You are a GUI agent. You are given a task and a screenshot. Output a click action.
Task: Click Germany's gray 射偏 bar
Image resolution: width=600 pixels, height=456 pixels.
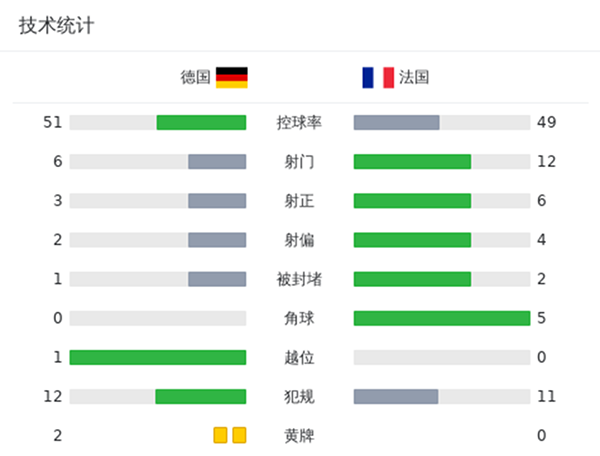pos(217,240)
